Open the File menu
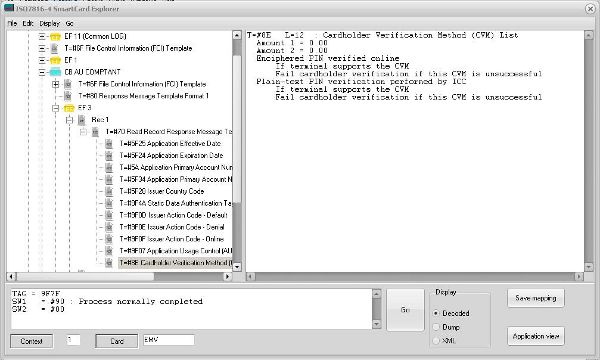 click(x=12, y=23)
